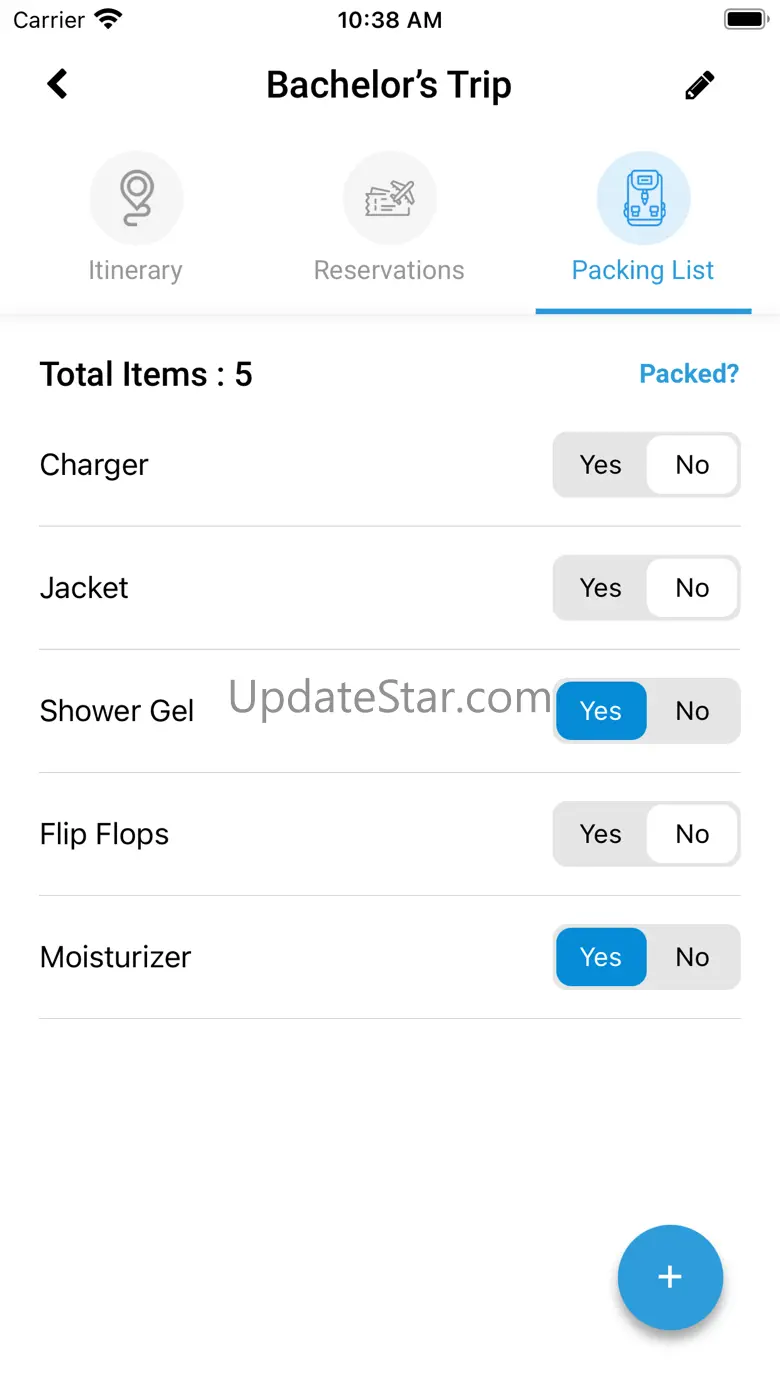This screenshot has width=780, height=1387.
Task: Set Jacket packed to Yes
Action: pos(601,588)
